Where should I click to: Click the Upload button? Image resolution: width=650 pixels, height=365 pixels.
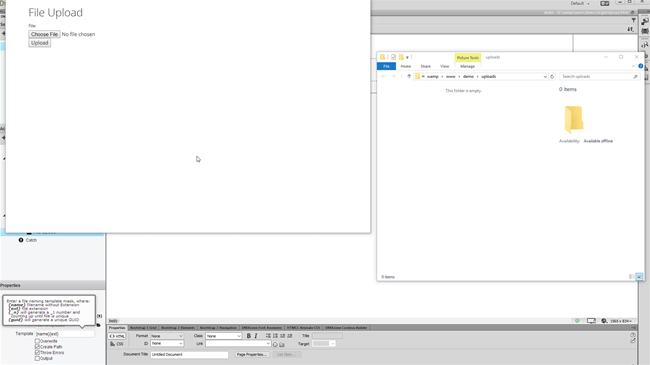point(39,43)
